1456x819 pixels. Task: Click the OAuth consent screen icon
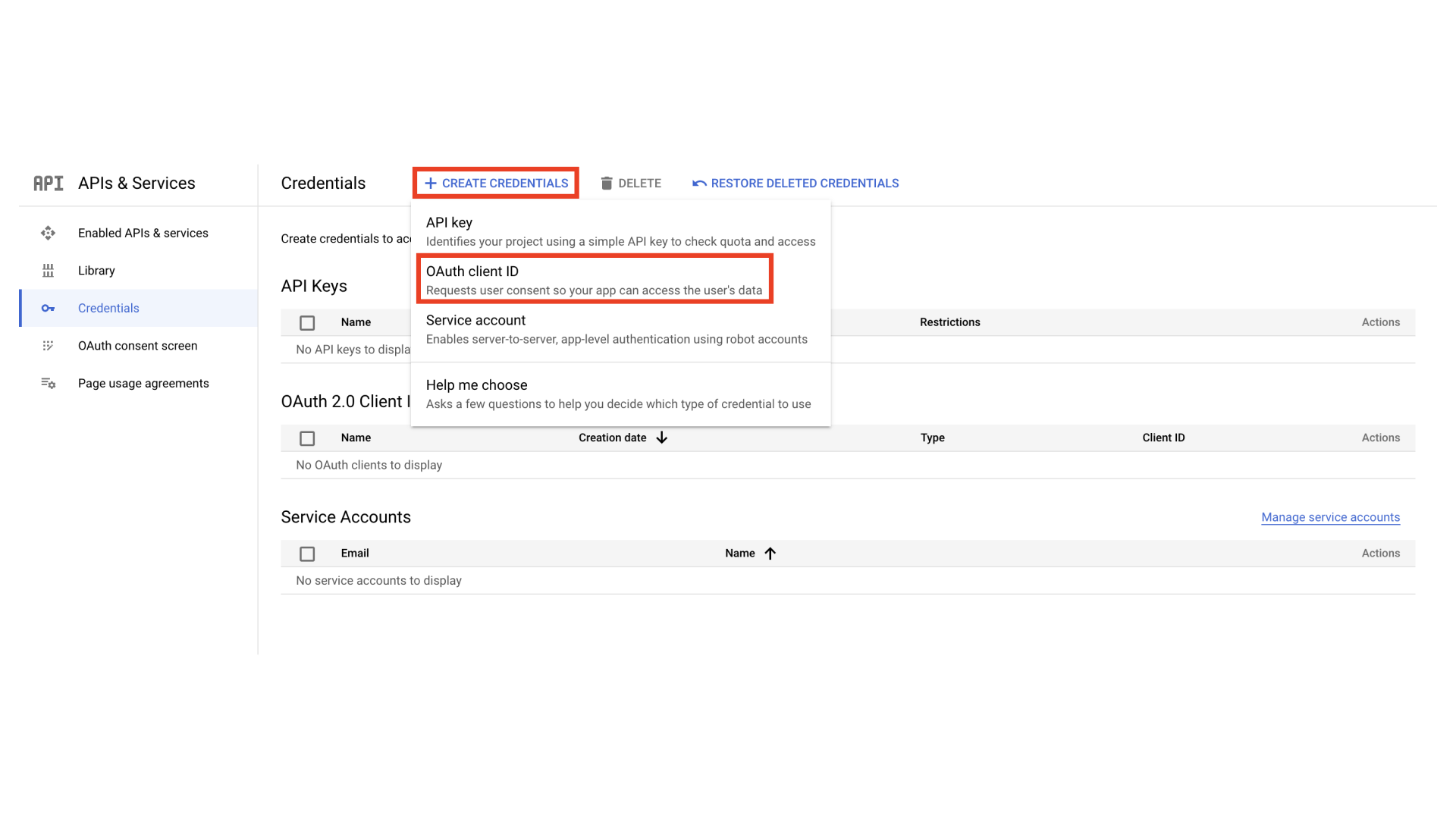pyautogui.click(x=48, y=346)
